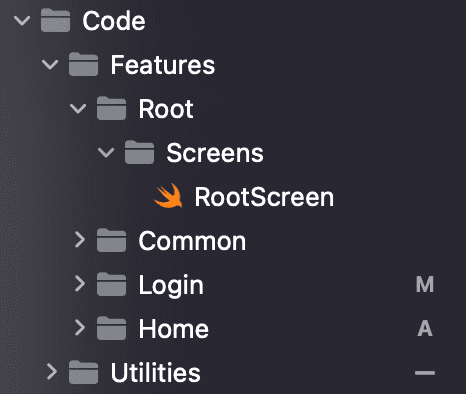The height and width of the screenshot is (394, 466).
Task: Select the Root folder name
Action: [166, 109]
